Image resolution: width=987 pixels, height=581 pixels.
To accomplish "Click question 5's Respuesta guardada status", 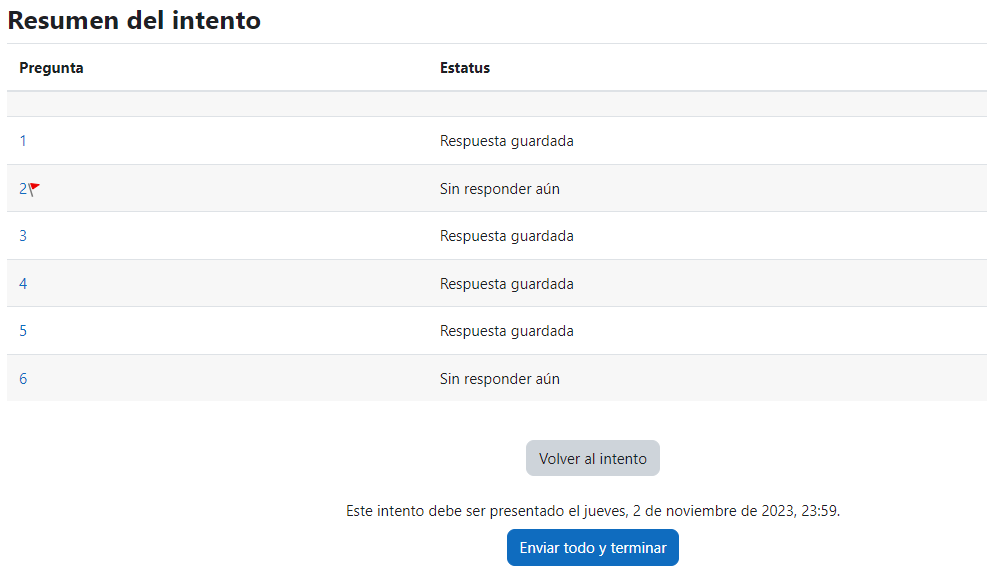I will pos(506,331).
